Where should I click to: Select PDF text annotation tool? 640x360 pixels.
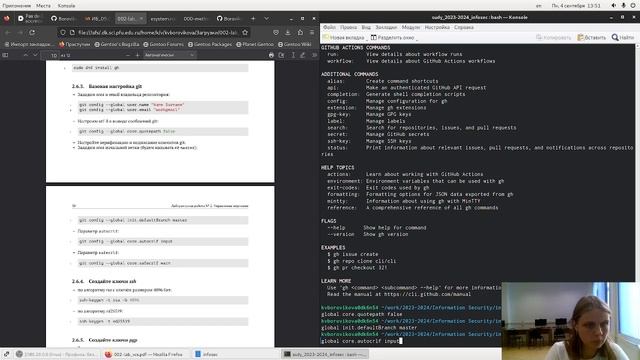point(293,55)
